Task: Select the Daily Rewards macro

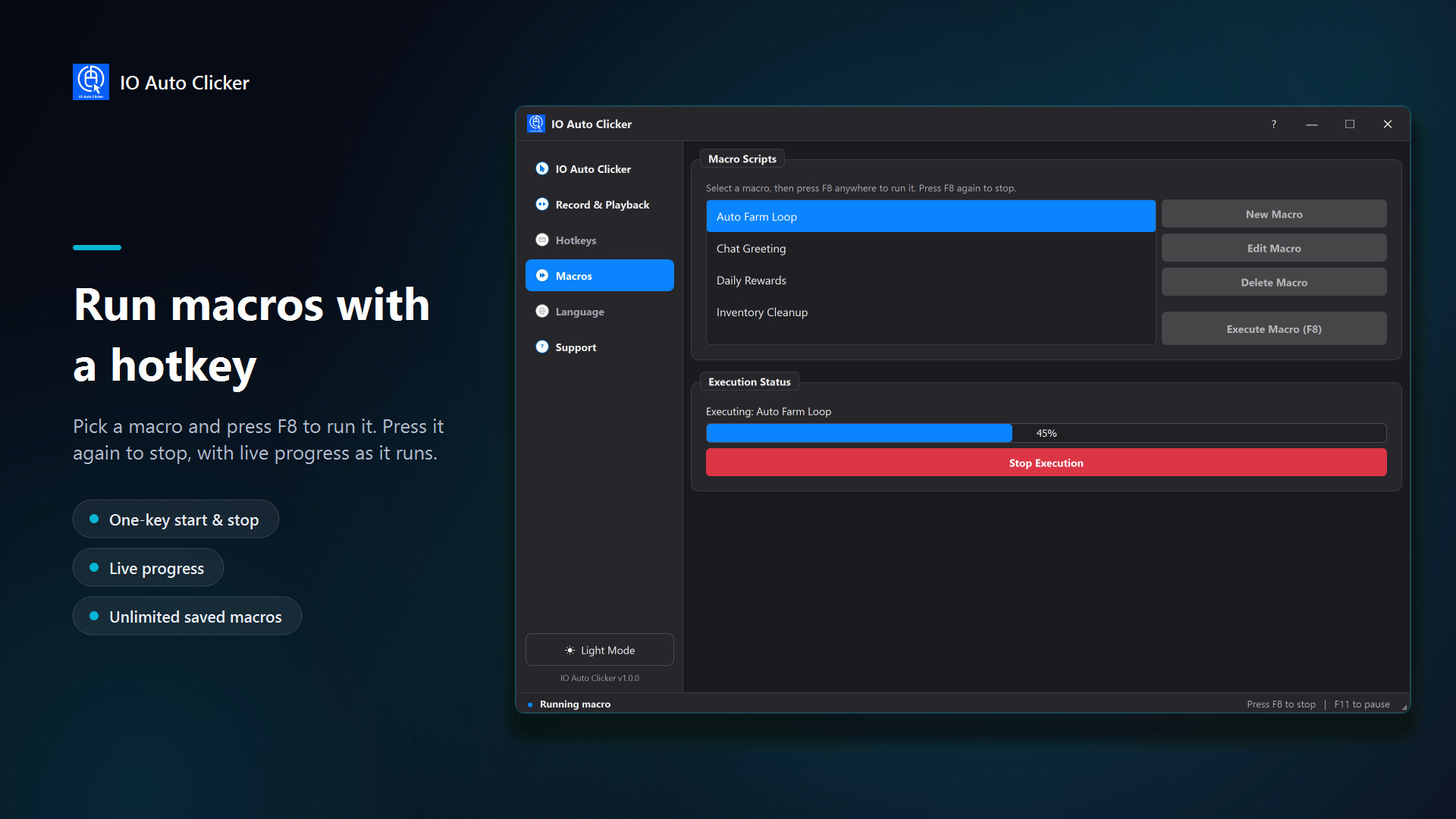Action: (x=931, y=280)
